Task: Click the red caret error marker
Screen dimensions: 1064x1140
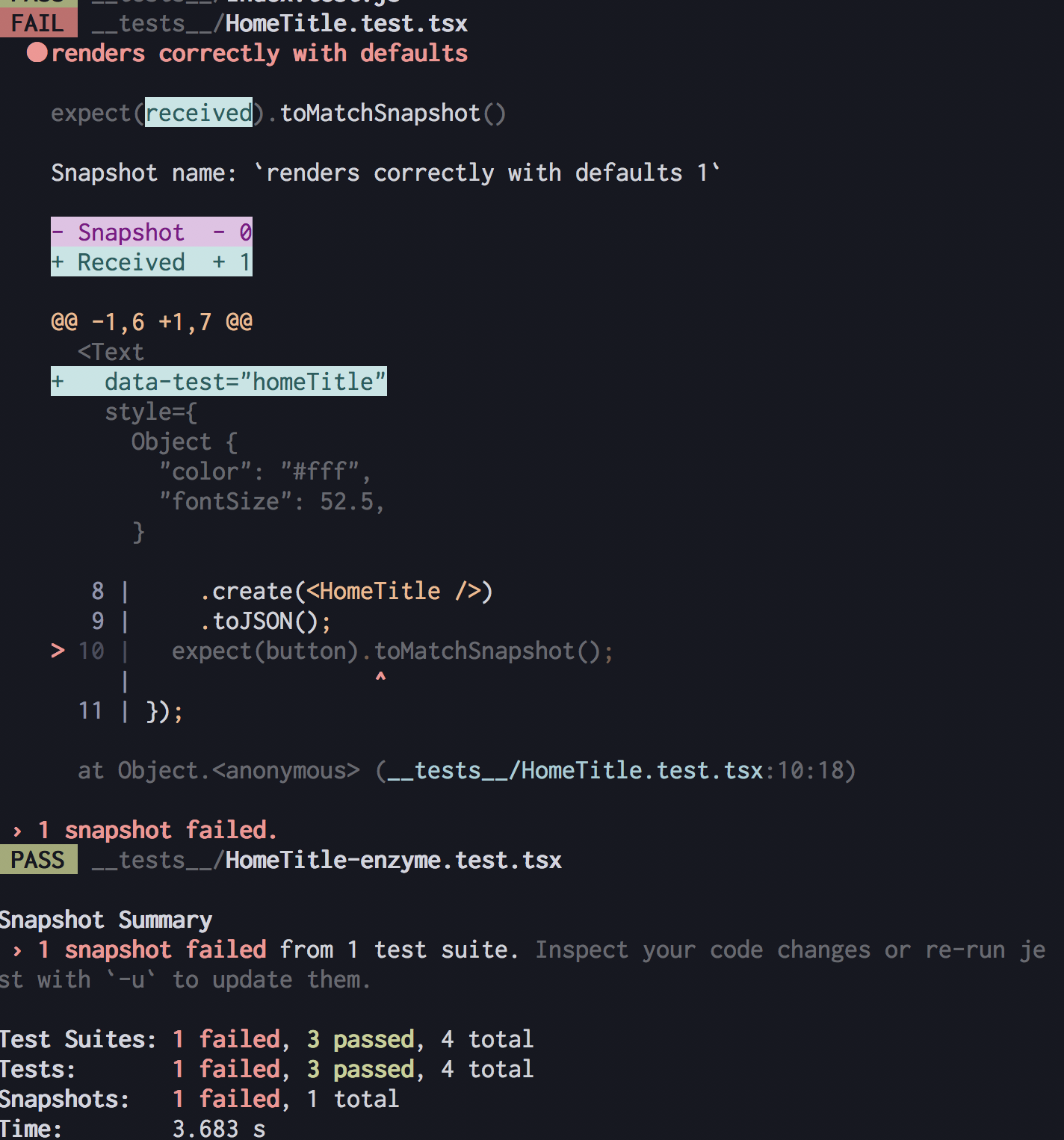Action: (x=380, y=678)
